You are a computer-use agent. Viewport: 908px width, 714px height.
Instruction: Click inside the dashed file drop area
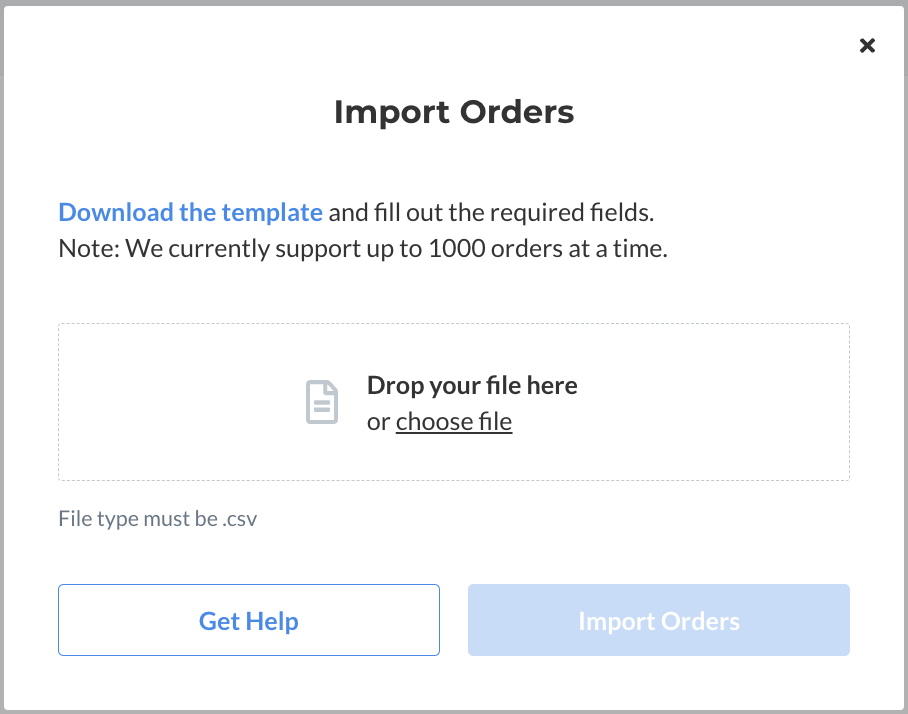[454, 401]
